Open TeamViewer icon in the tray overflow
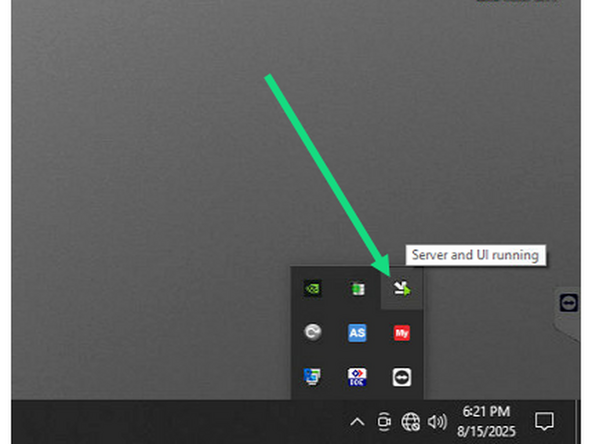This screenshot has width=592, height=444. (402, 377)
